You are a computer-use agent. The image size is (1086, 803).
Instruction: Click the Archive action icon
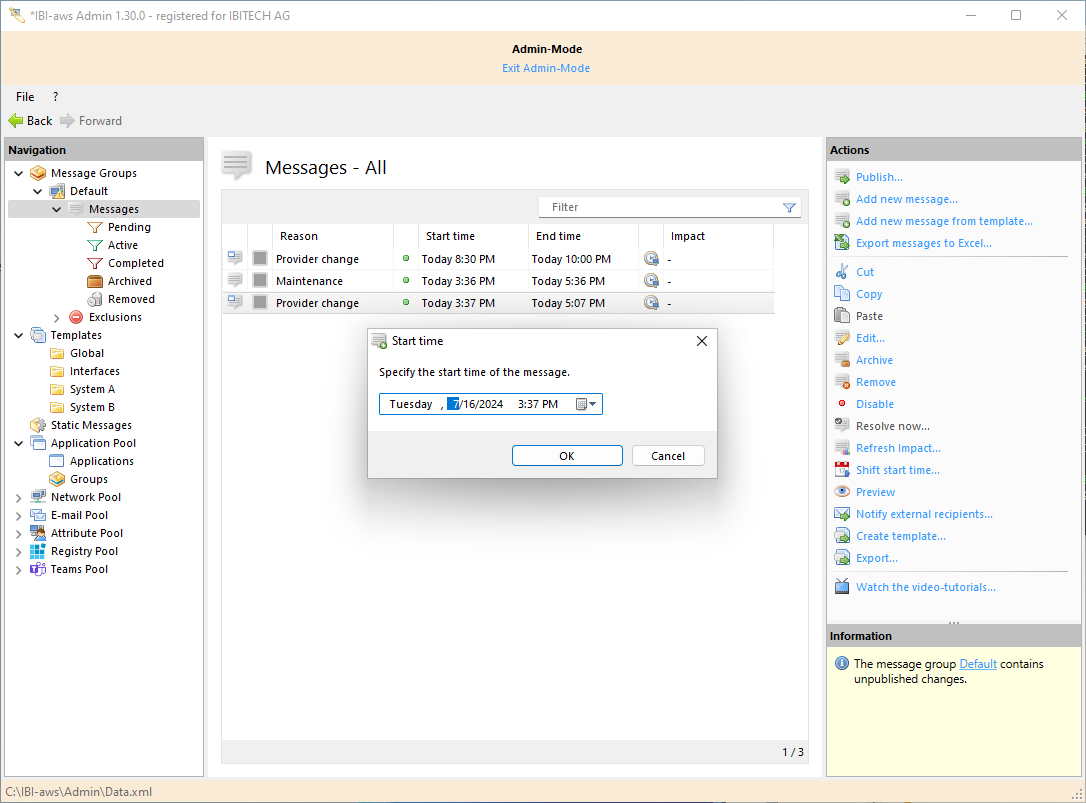pos(842,360)
